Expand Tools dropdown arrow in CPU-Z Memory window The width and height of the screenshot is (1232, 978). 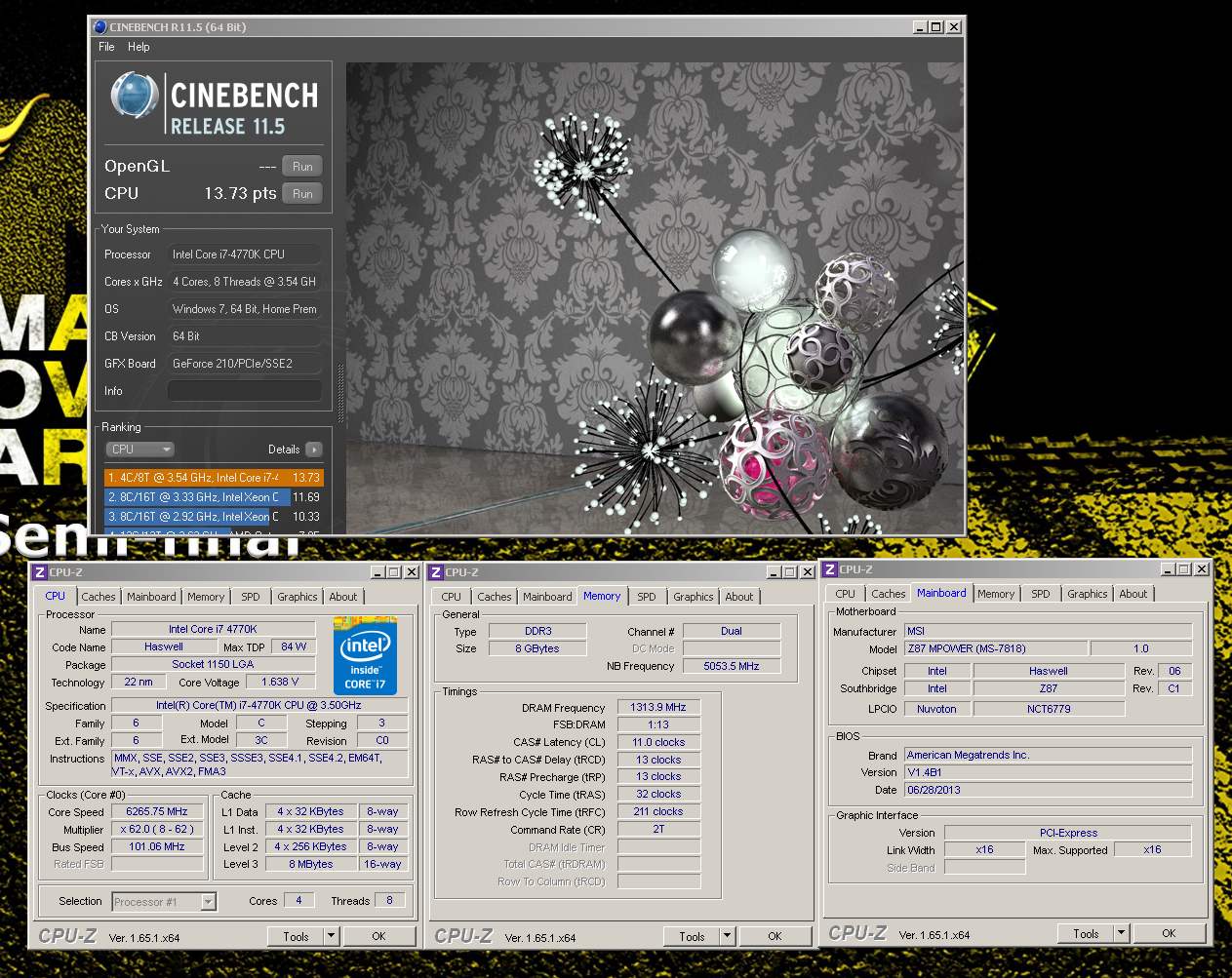click(x=728, y=937)
